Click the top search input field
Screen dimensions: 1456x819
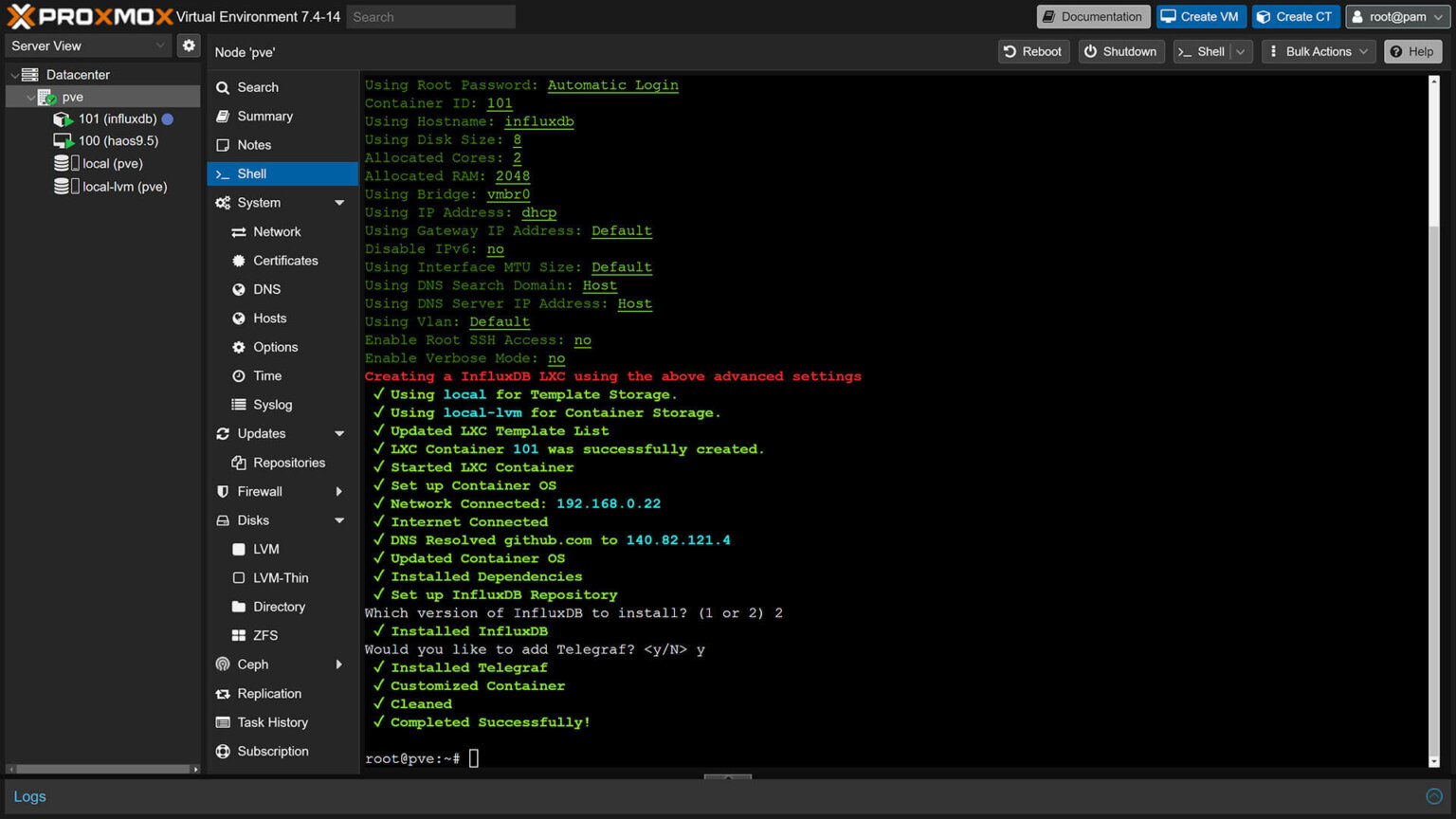tap(431, 16)
